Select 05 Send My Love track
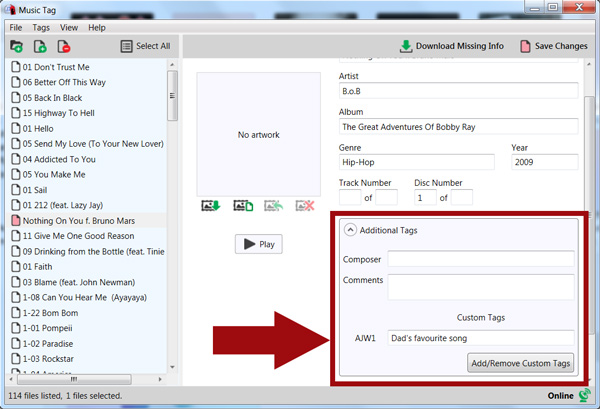Screen dimensions: 600x409 [93, 144]
